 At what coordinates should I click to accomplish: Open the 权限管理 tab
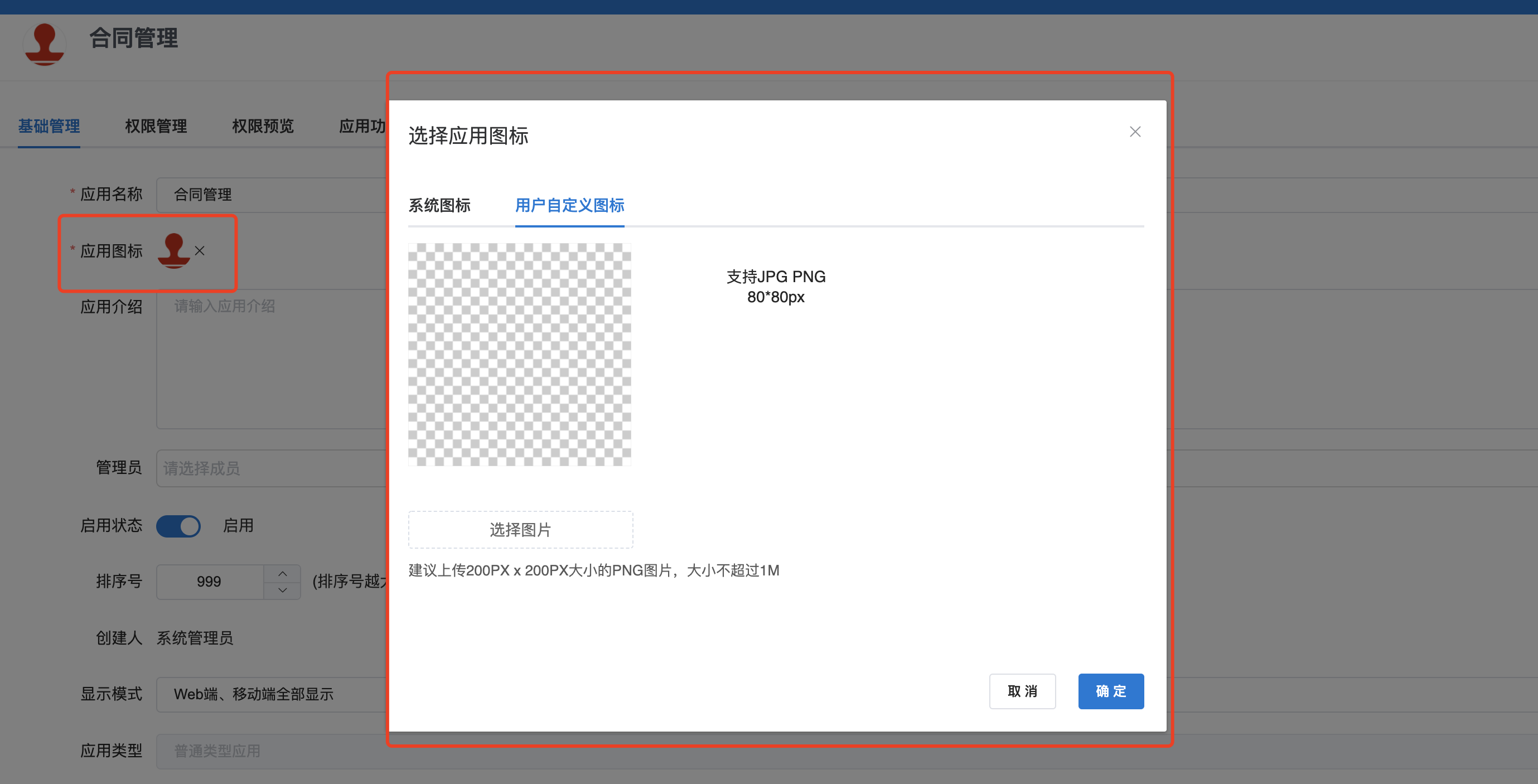[156, 126]
